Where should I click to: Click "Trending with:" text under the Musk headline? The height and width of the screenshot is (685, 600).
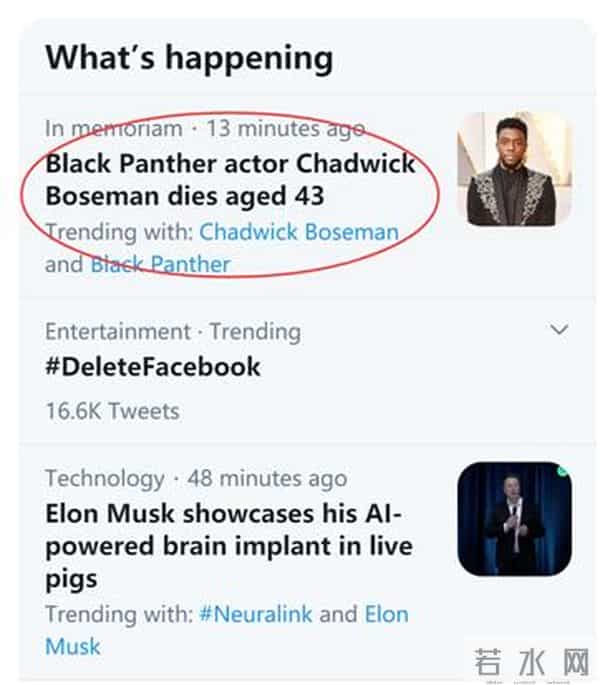(x=119, y=613)
